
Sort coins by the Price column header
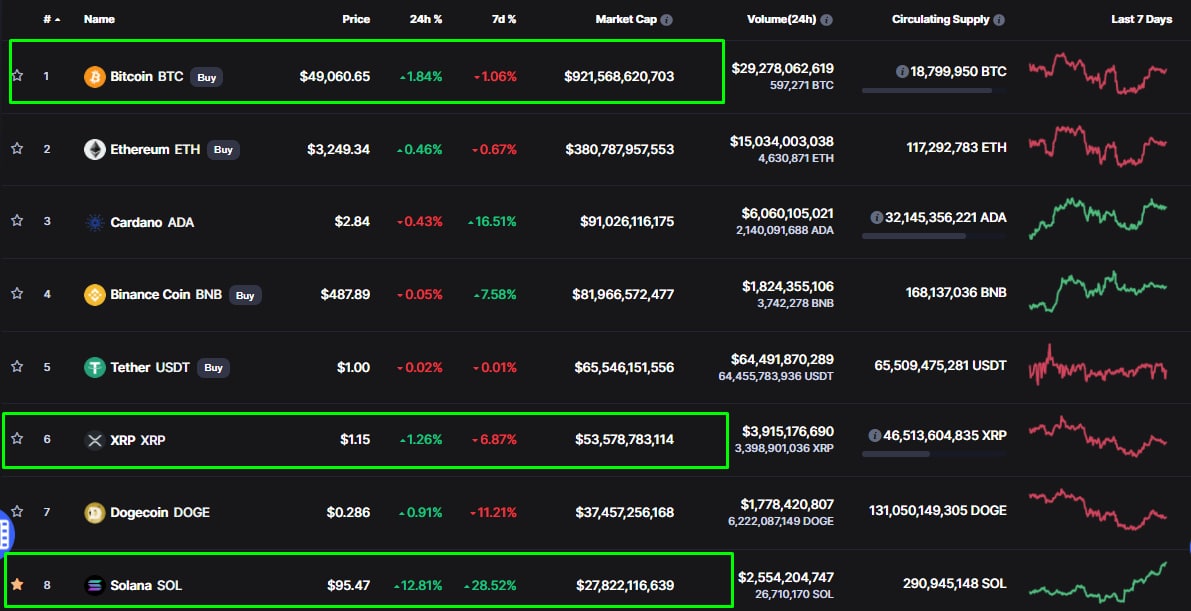coord(355,20)
